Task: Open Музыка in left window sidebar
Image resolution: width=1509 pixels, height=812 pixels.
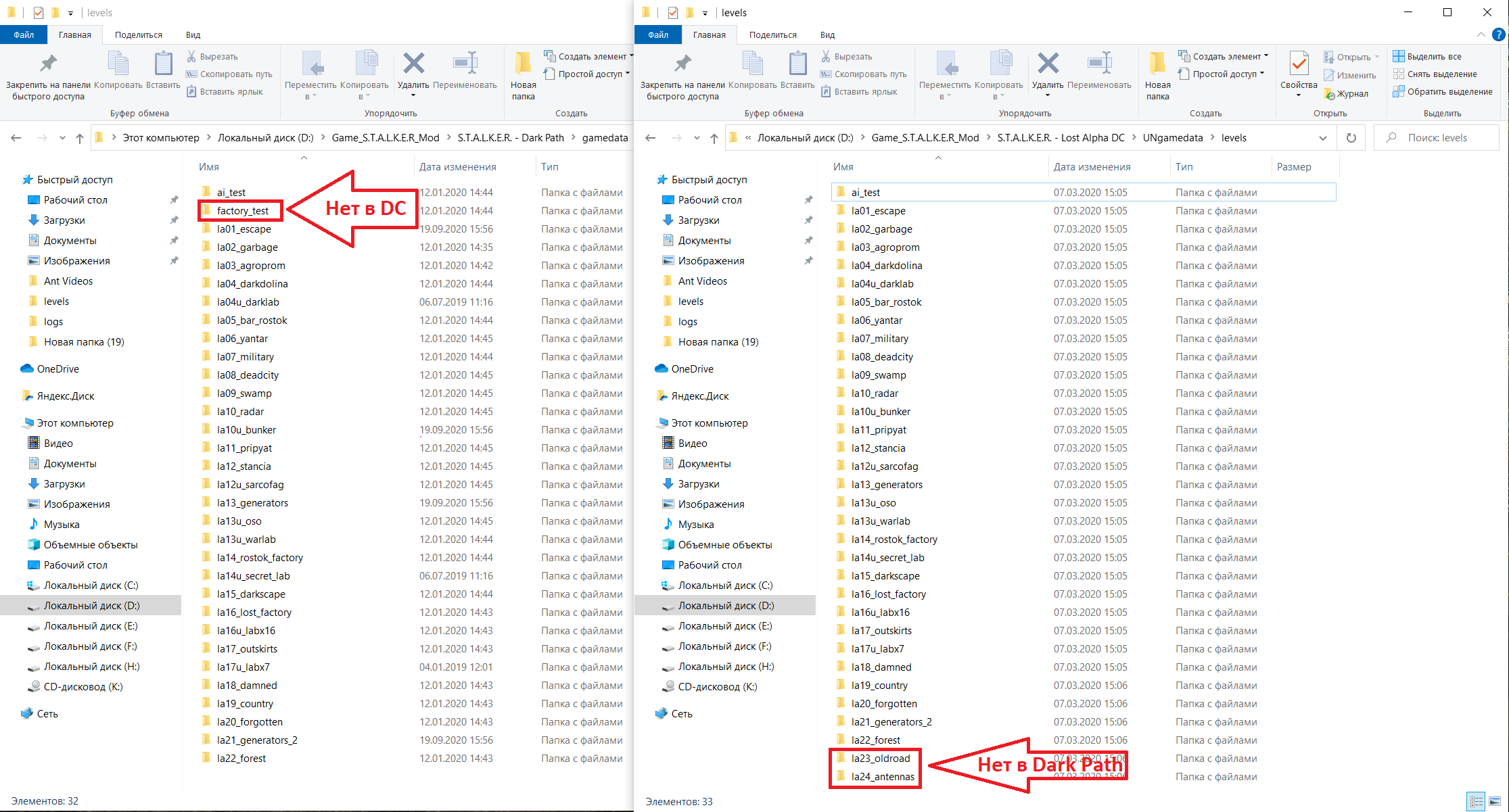Action: 62,525
